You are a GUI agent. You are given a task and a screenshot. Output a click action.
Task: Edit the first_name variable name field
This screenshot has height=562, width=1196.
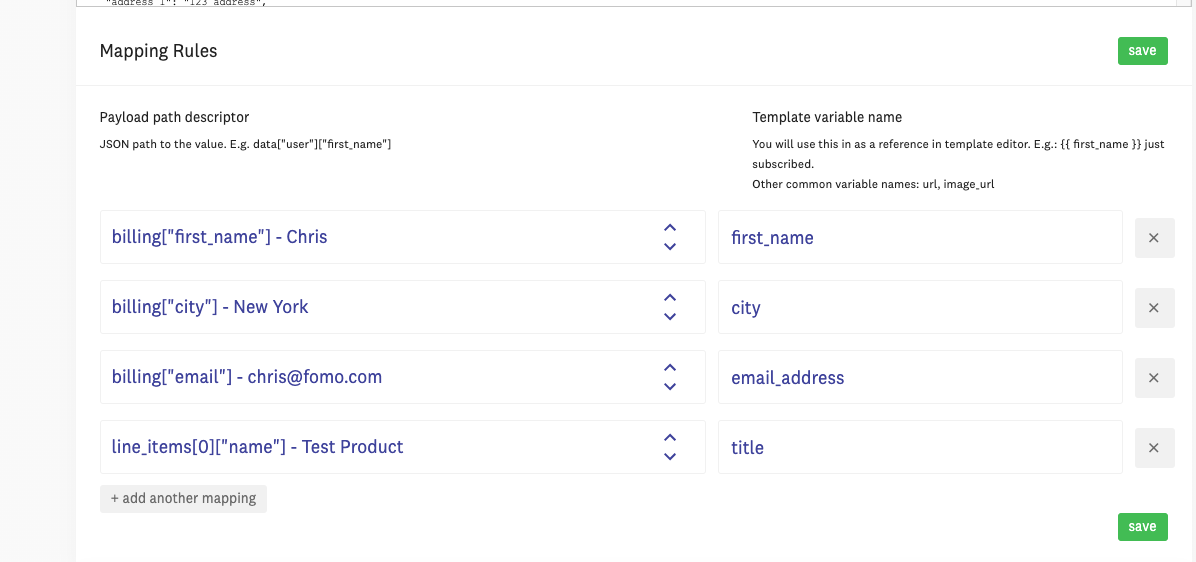tap(920, 237)
